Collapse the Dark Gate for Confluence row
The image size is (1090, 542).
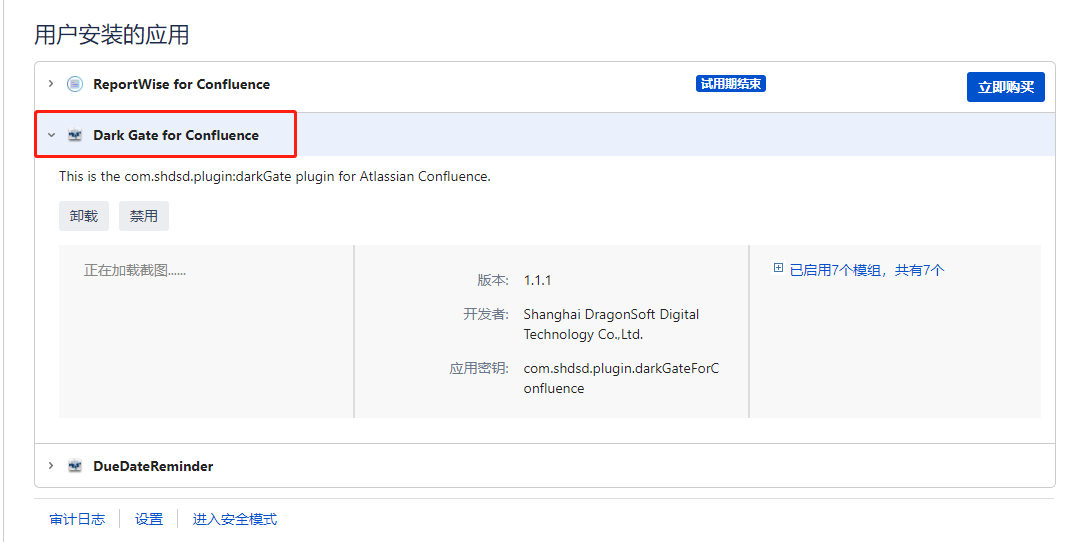(51, 136)
